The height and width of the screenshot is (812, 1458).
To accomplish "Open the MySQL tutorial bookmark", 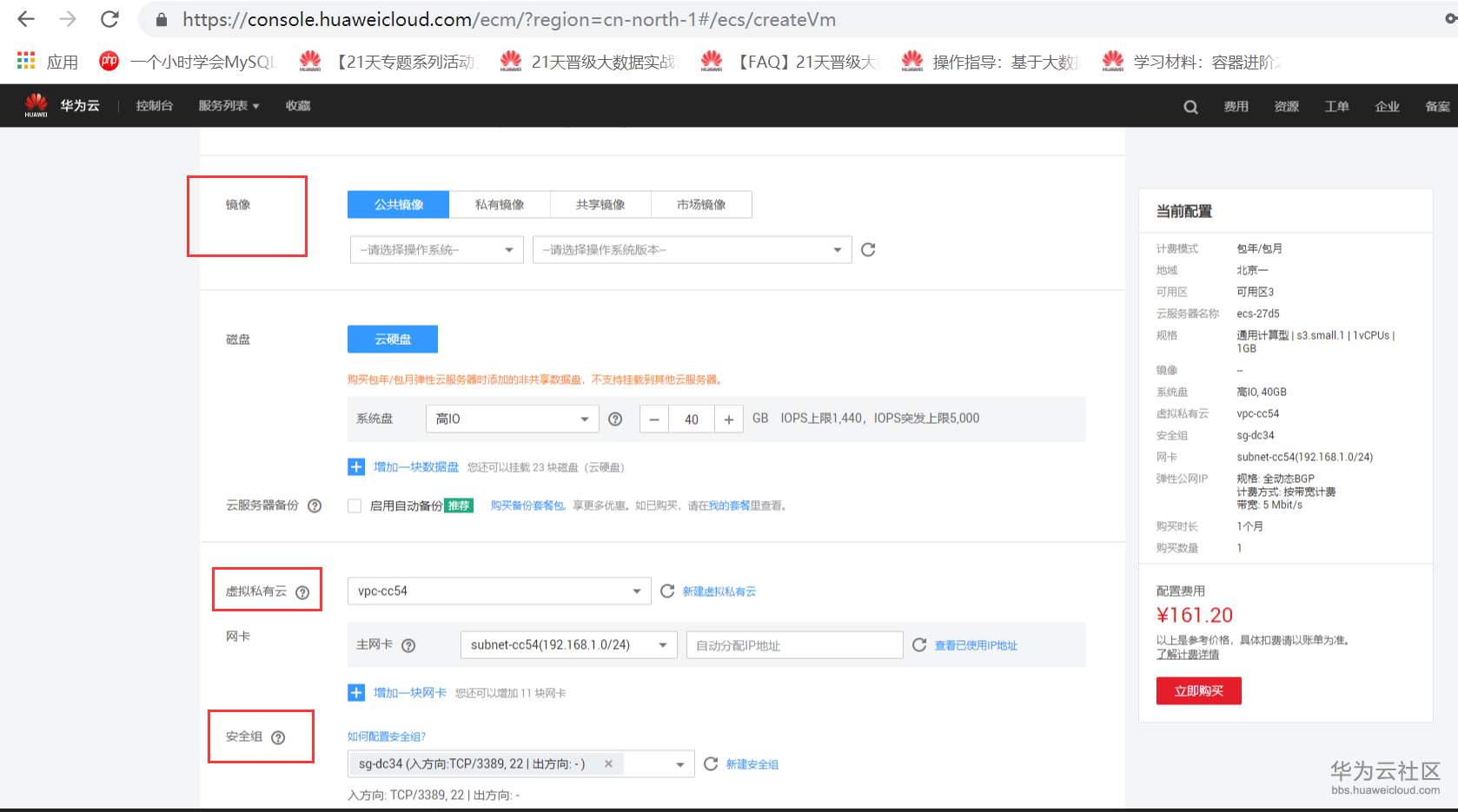I will [188, 62].
